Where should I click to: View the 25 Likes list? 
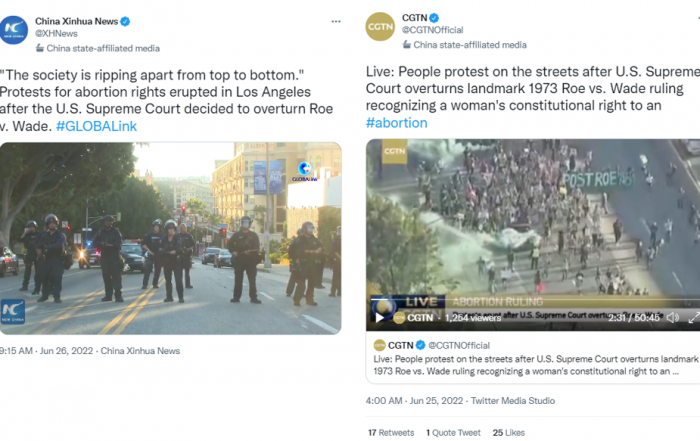pos(508,433)
